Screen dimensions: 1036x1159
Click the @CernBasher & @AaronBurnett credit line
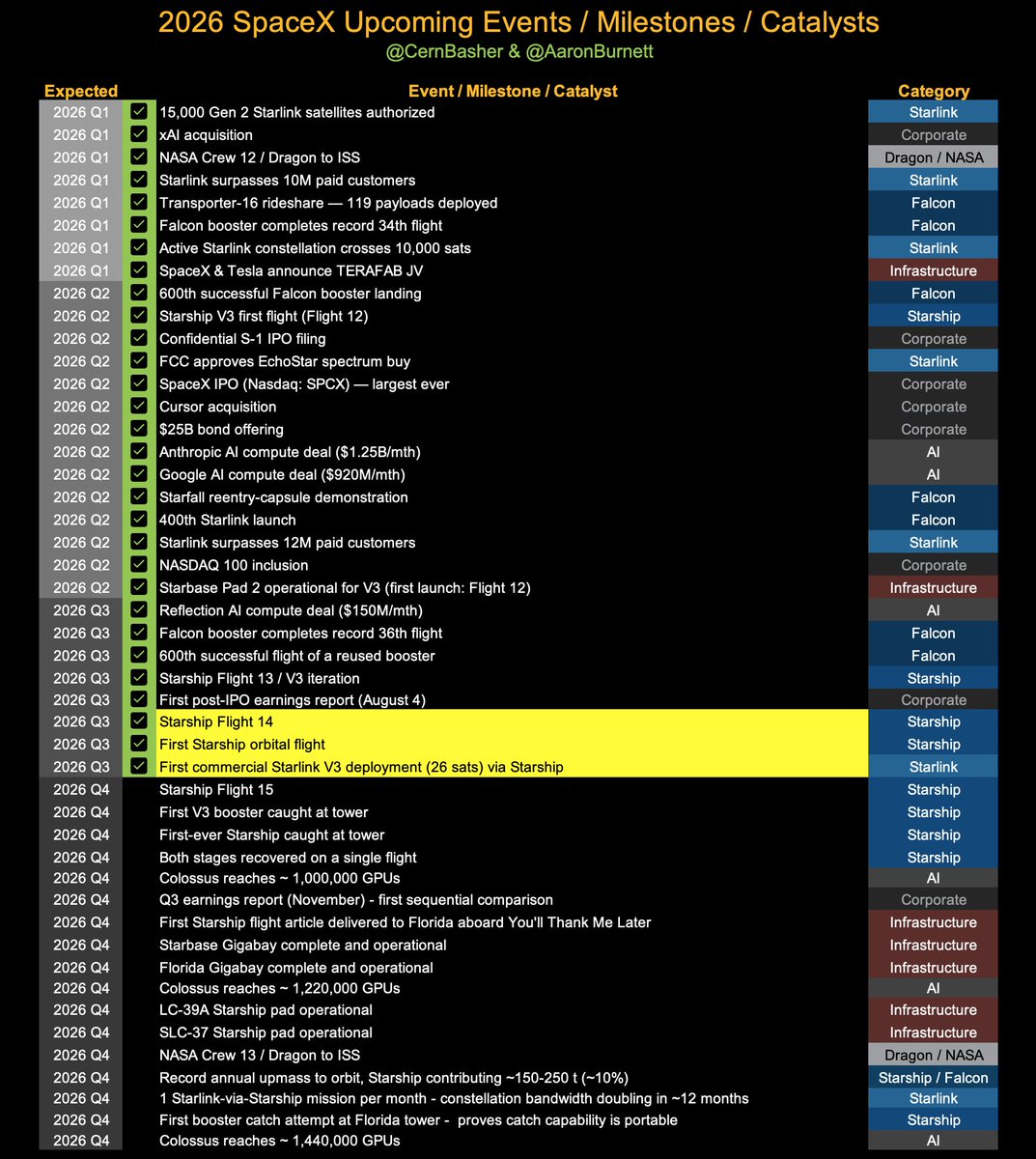518,53
